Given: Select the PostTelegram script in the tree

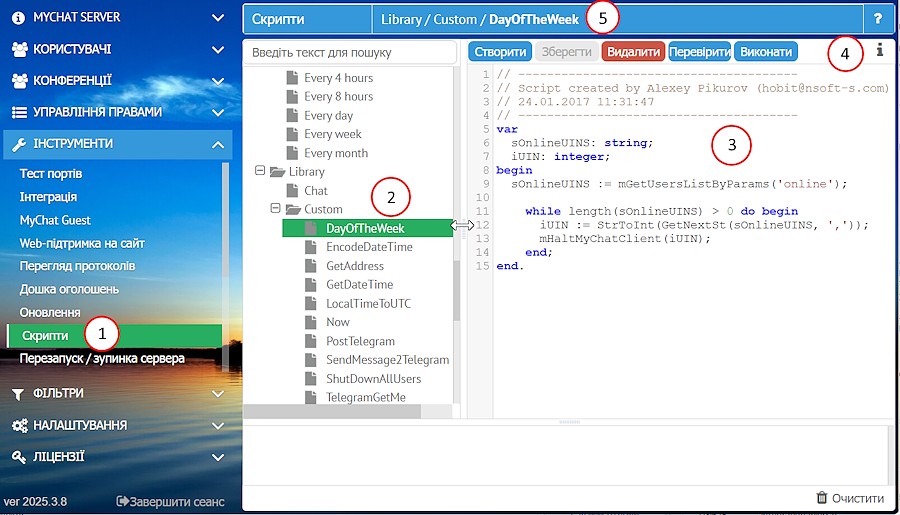Looking at the screenshot, I should coord(360,341).
